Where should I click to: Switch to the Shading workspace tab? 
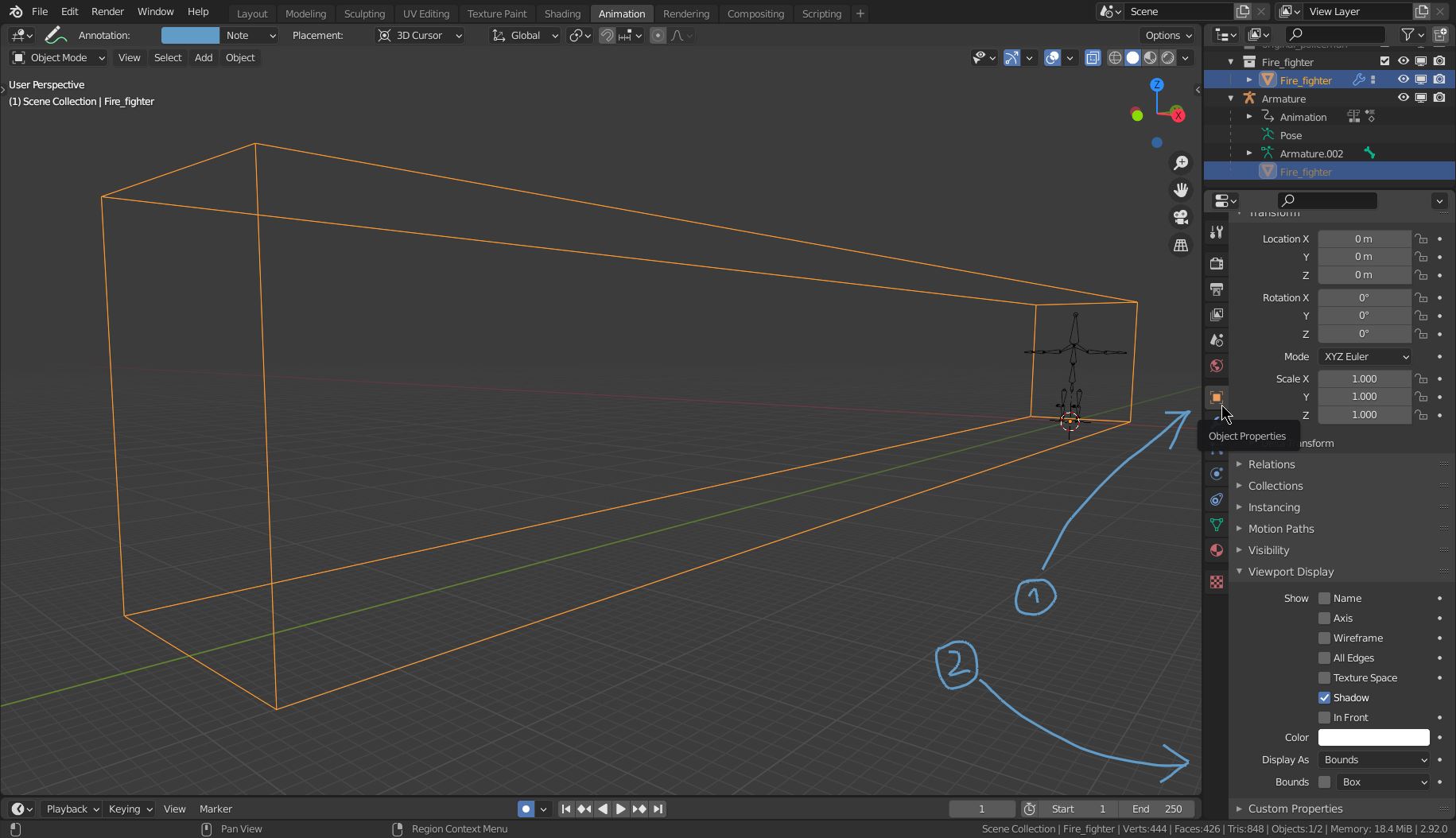click(x=562, y=14)
